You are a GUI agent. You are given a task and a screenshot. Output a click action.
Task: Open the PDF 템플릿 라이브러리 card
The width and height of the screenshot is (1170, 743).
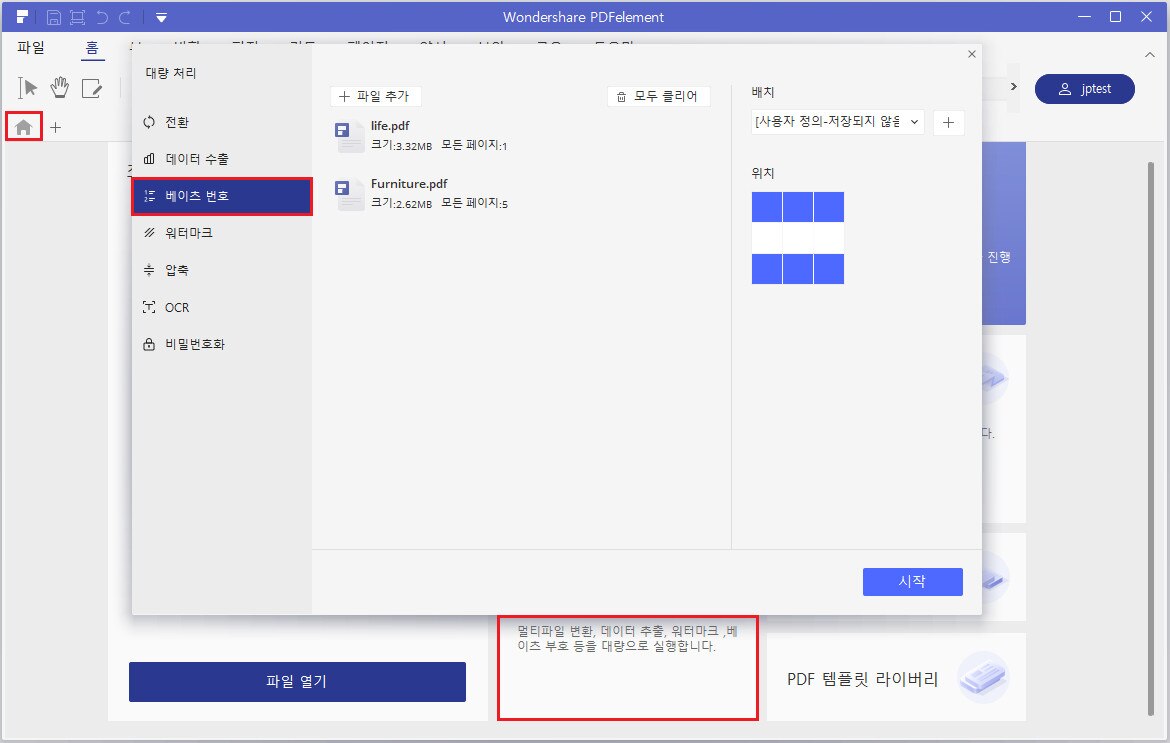click(x=896, y=677)
